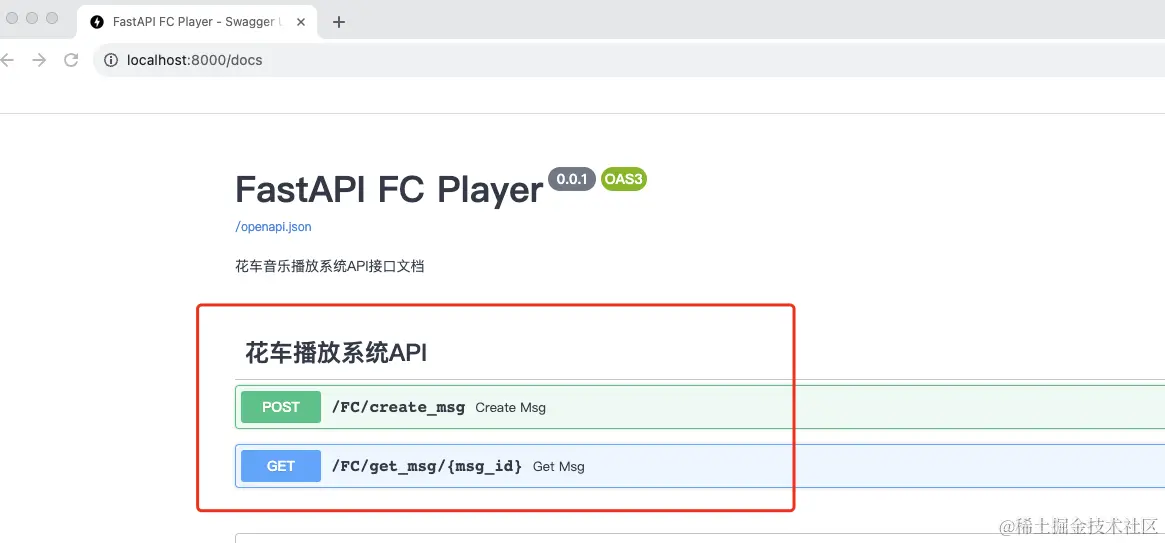Click the yellow minimize window button

pos(31,18)
